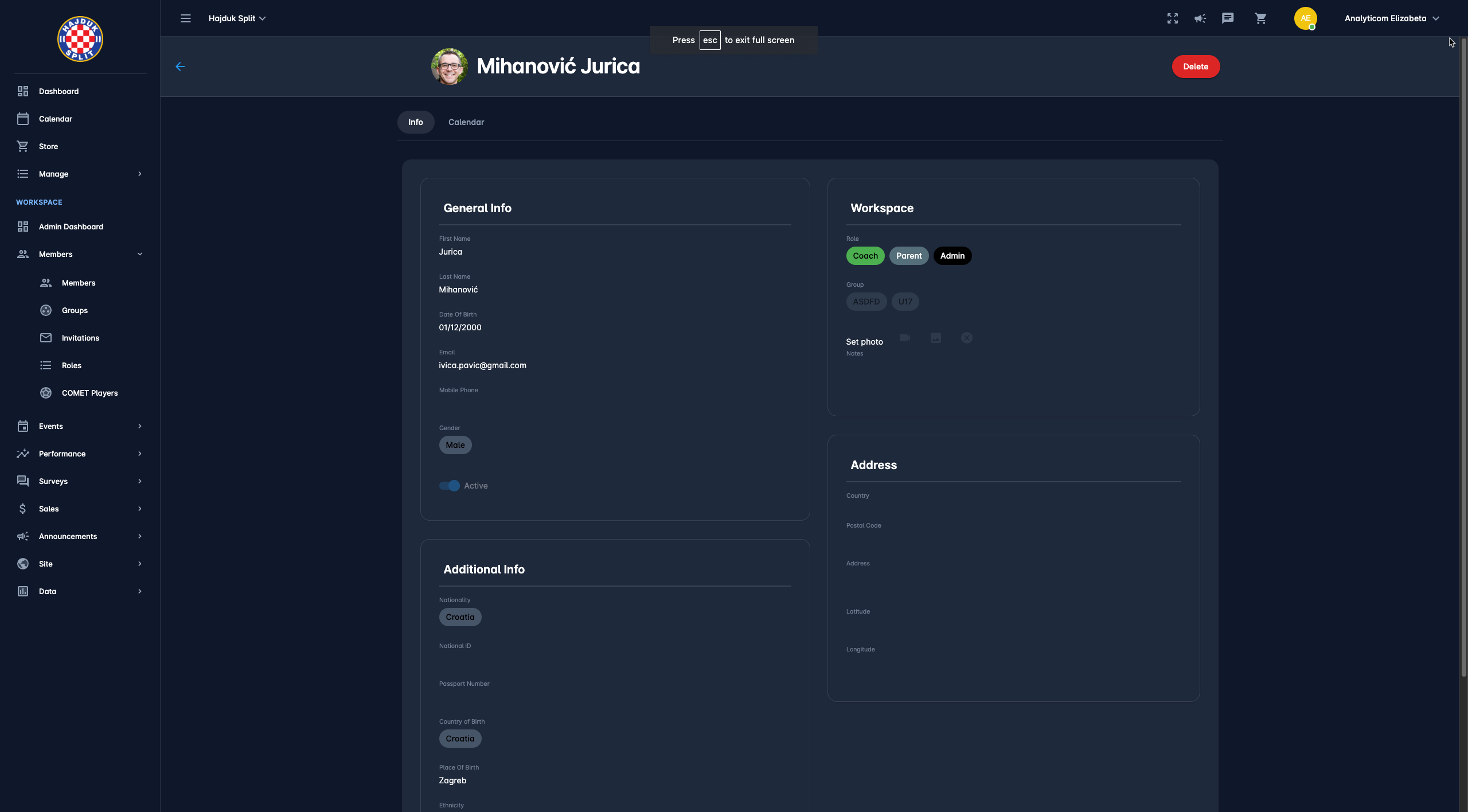Switch to the Calendar tab
Viewport: 1468px width, 812px height.
[x=466, y=122]
